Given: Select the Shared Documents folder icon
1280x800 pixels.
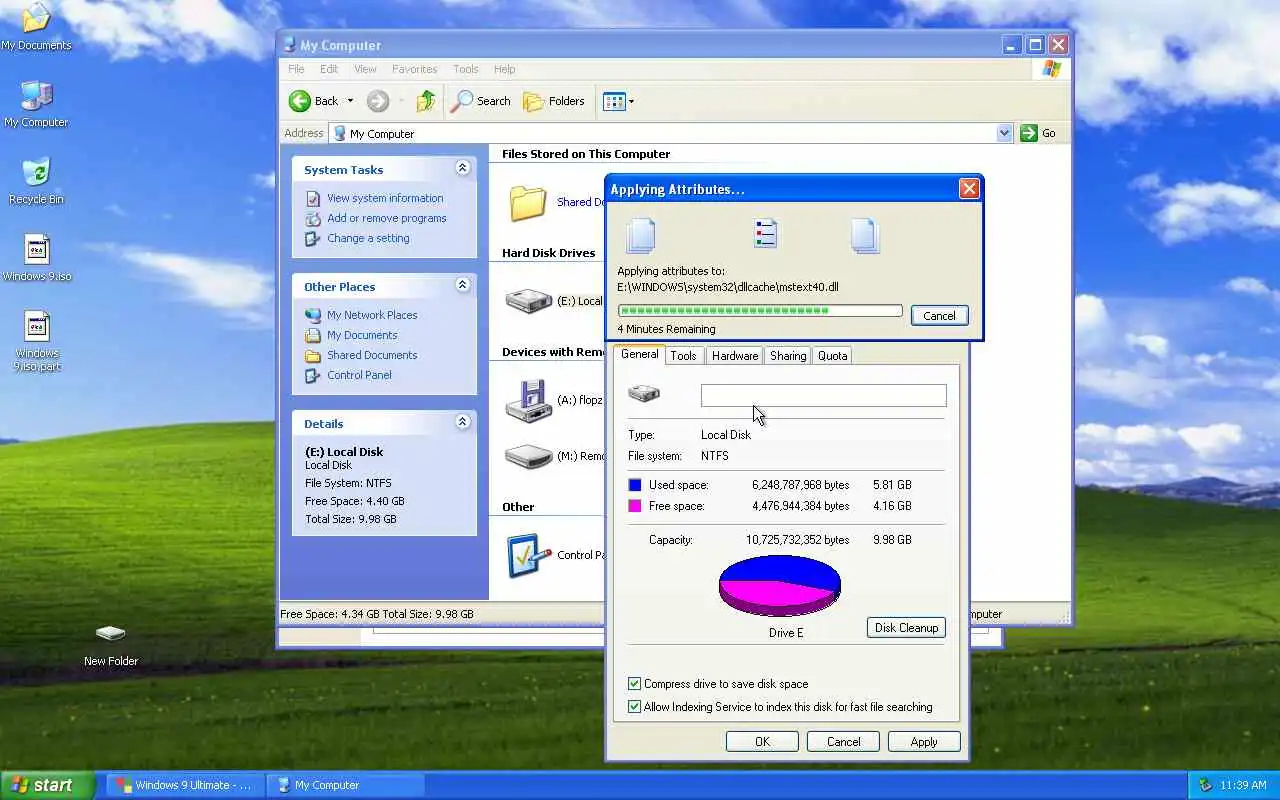Looking at the screenshot, I should [x=528, y=203].
